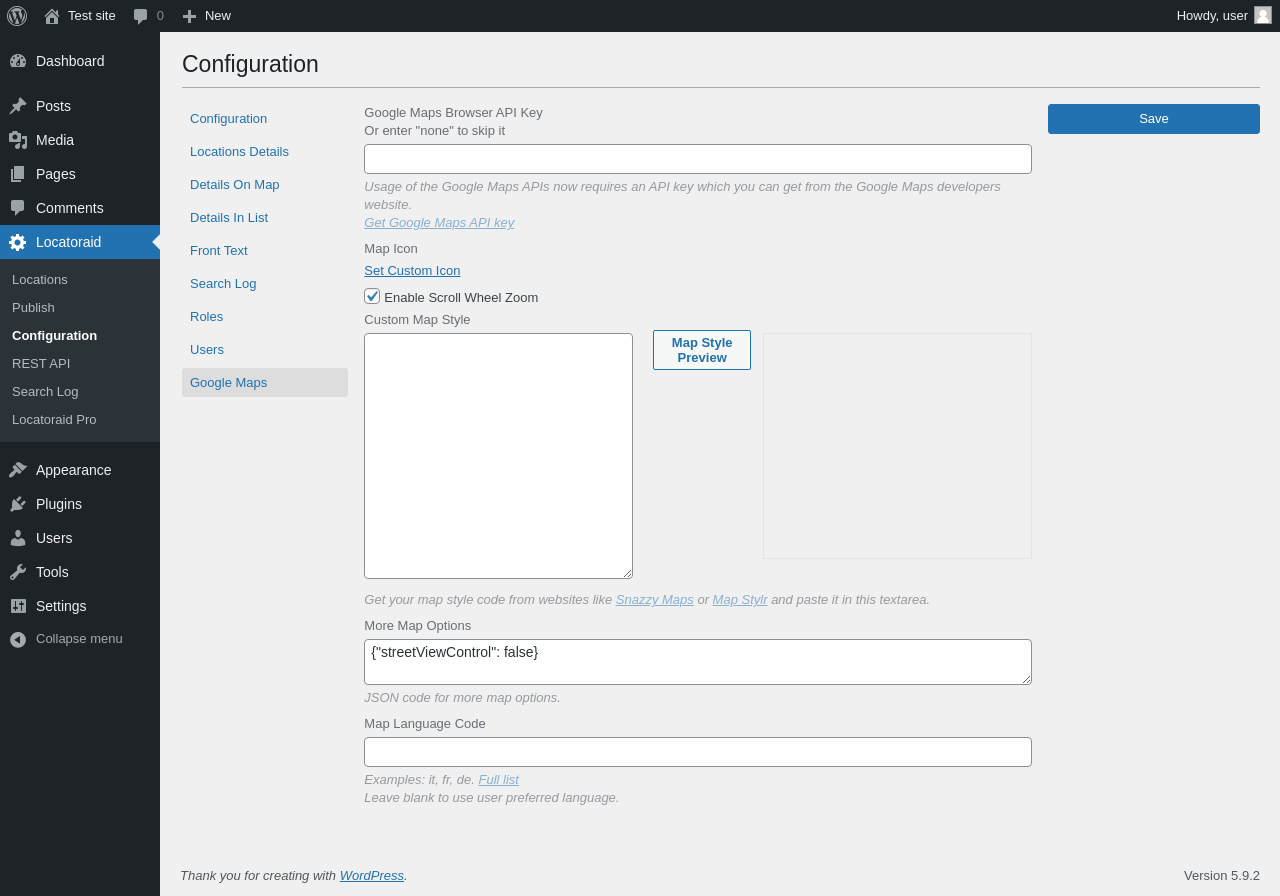Image resolution: width=1280 pixels, height=896 pixels.
Task: Open the comments bubble icon in admin bar
Action: 141,16
